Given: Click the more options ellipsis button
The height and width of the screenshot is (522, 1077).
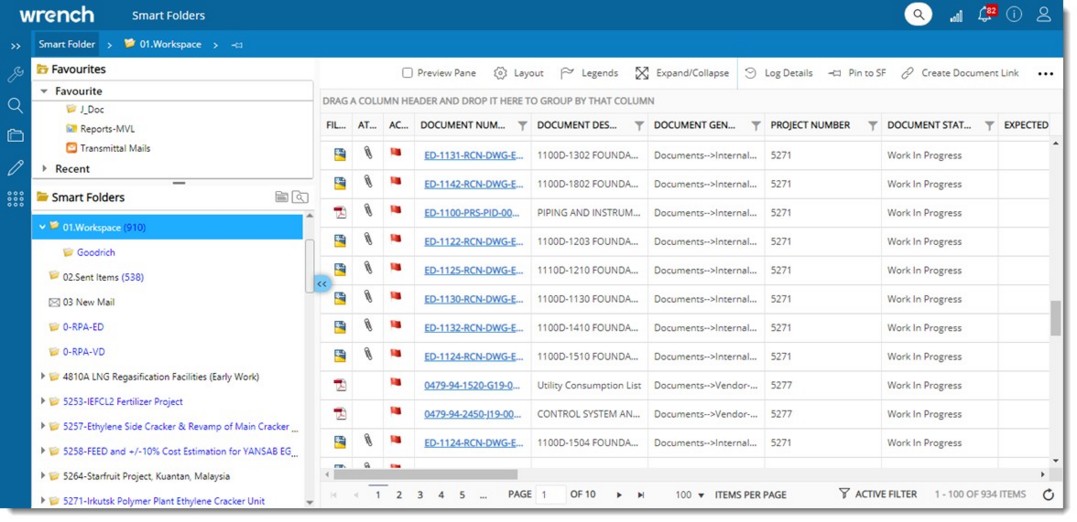Looking at the screenshot, I should pos(1045,74).
